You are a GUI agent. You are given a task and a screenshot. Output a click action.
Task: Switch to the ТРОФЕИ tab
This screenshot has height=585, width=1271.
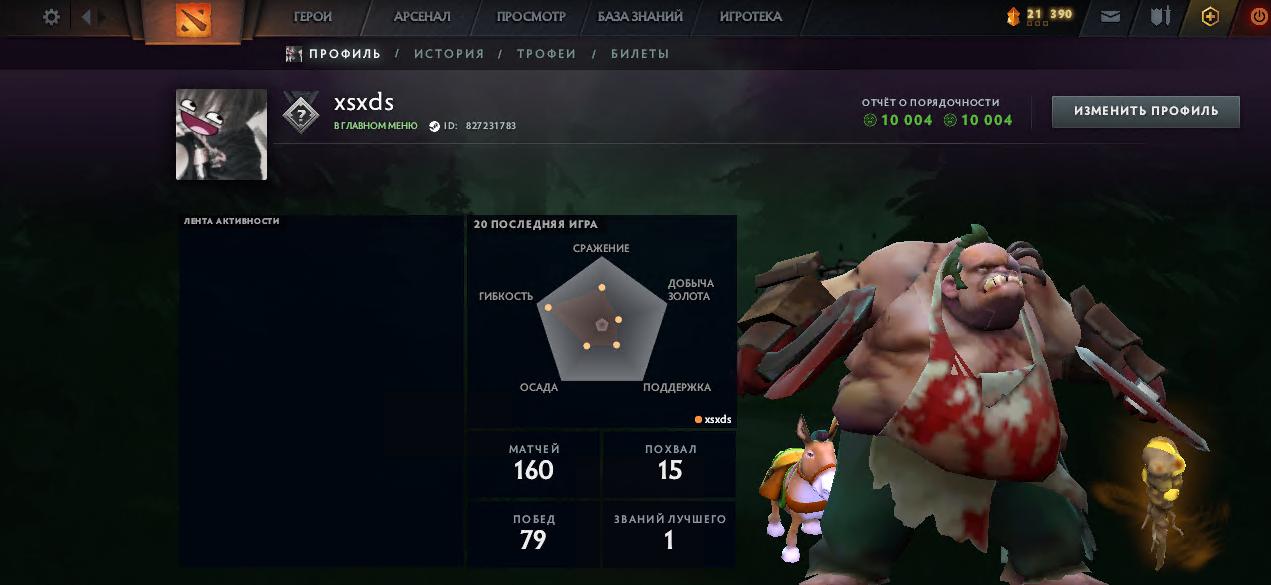coord(547,54)
